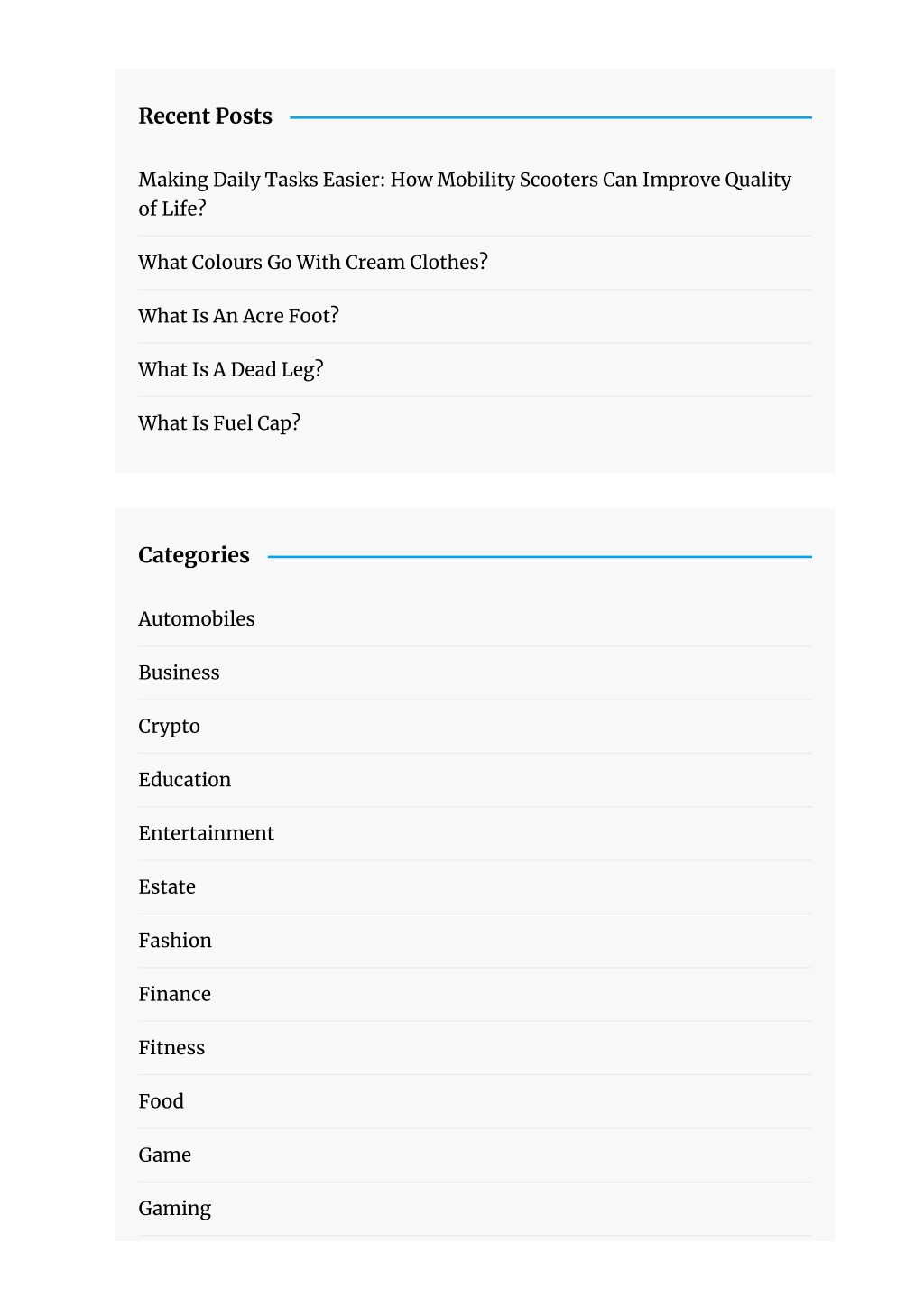Open 'What Colours Go With Cream Clothes?' post

click(x=313, y=262)
